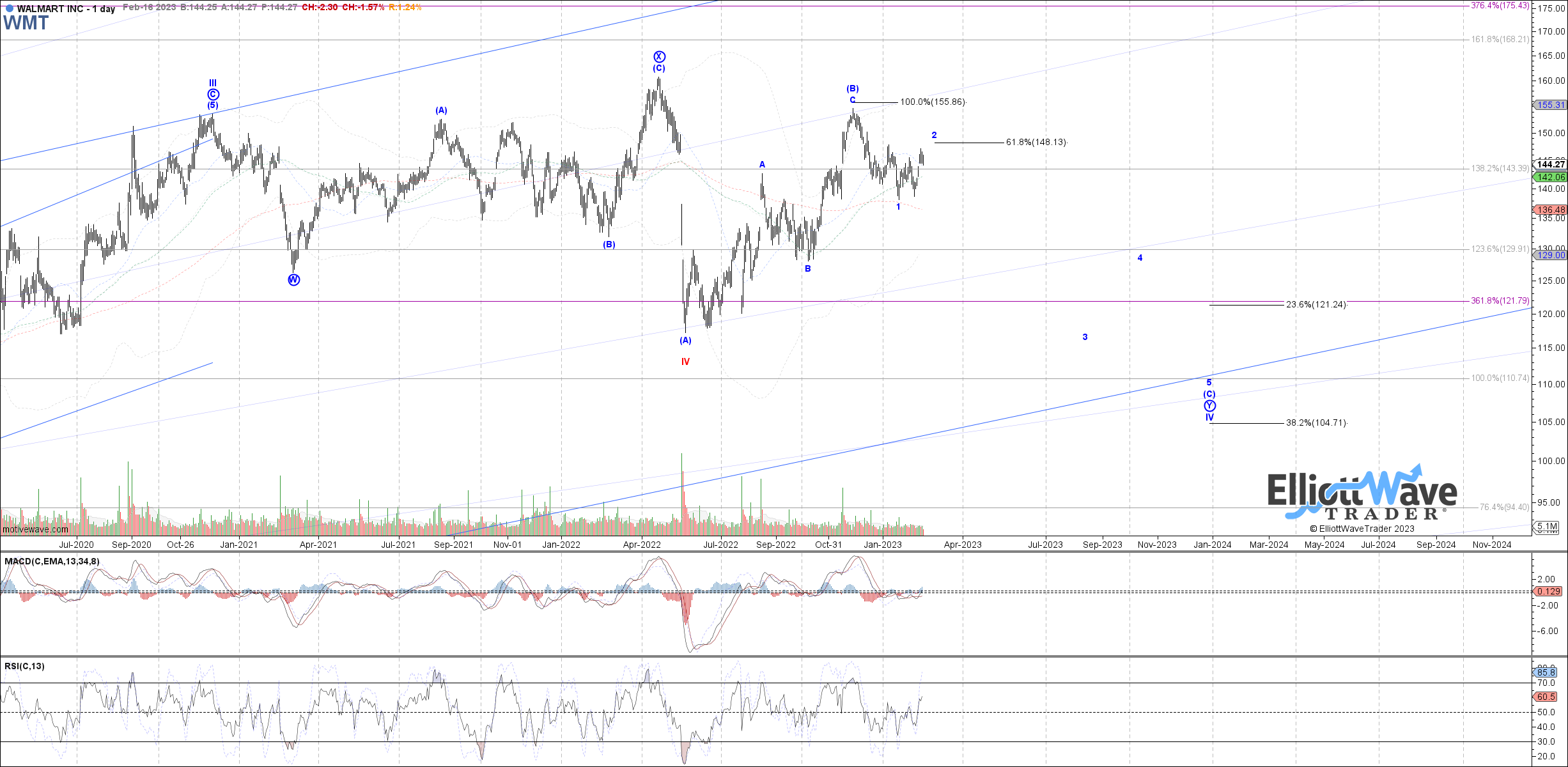Select the circled W wave label
Image resolution: width=1568 pixels, height=767 pixels.
[293, 280]
